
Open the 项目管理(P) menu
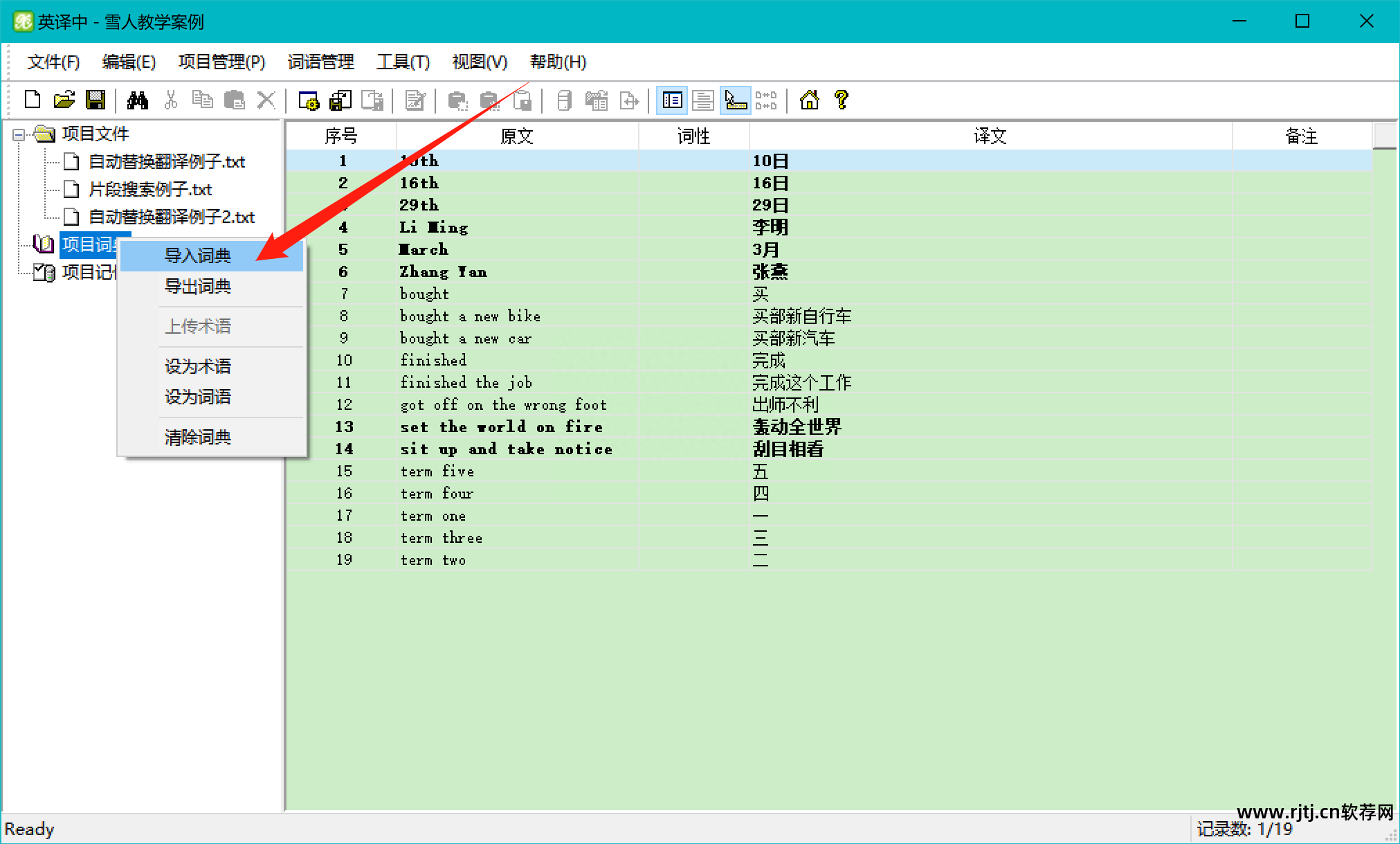(x=221, y=62)
